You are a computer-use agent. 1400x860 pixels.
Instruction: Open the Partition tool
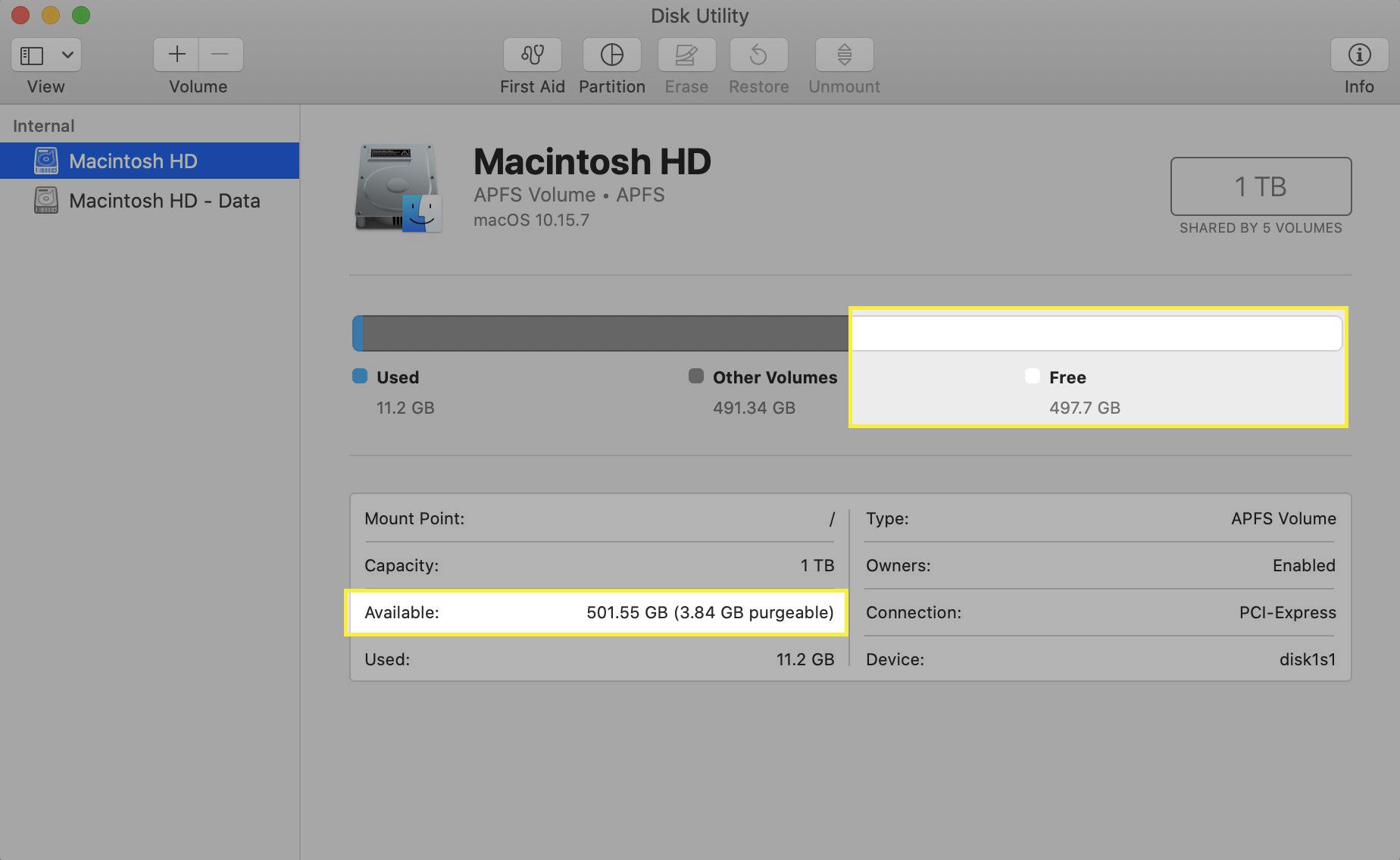coord(611,55)
